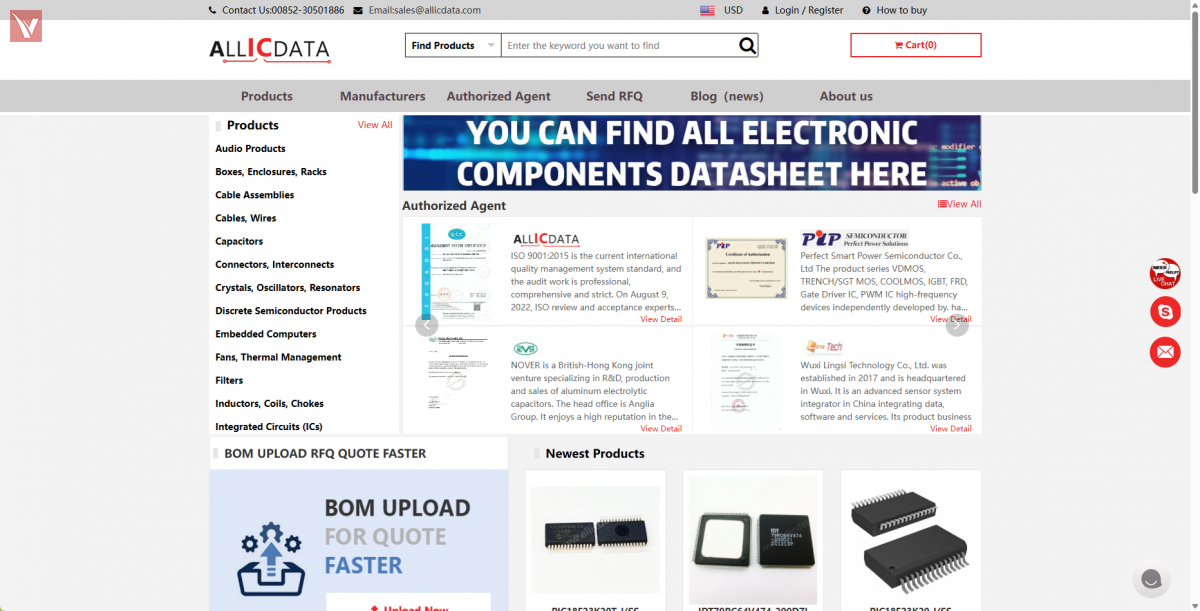
Task: Click the search magnifier icon
Action: (x=747, y=45)
